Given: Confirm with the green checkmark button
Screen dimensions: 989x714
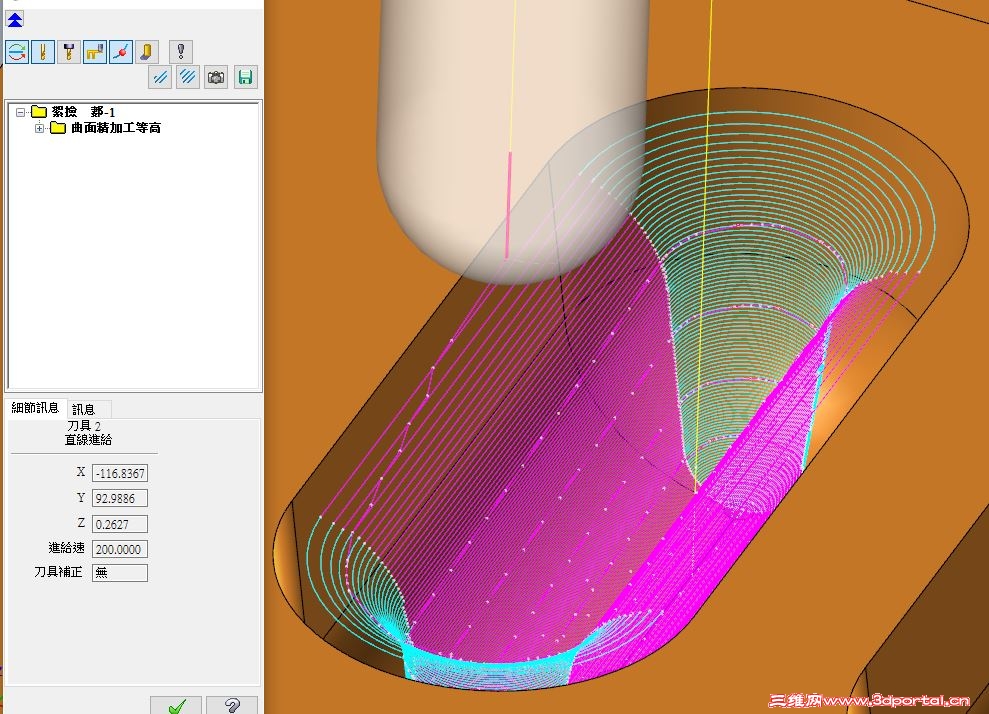Looking at the screenshot, I should (176, 705).
